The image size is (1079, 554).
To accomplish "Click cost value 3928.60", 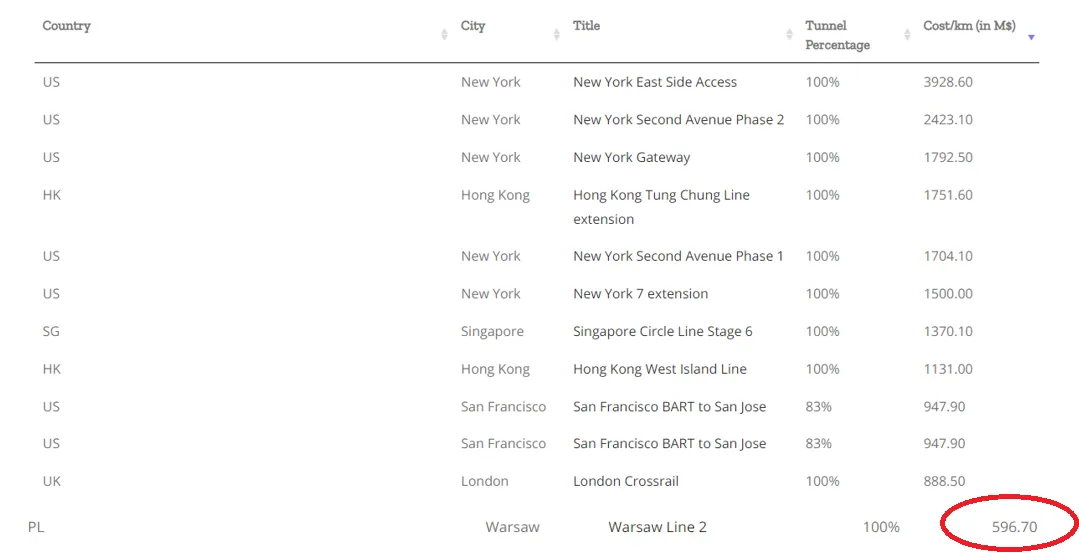I will point(948,82).
